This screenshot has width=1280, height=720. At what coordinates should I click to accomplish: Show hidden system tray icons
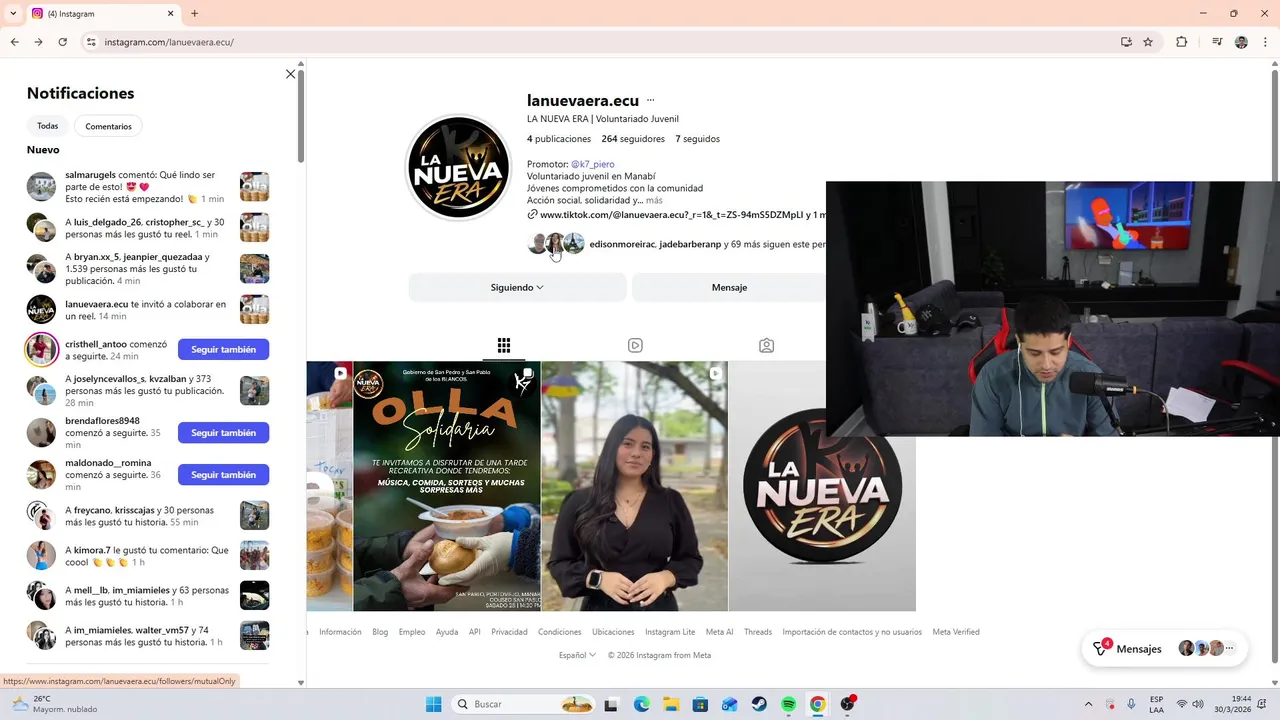[x=1089, y=704]
